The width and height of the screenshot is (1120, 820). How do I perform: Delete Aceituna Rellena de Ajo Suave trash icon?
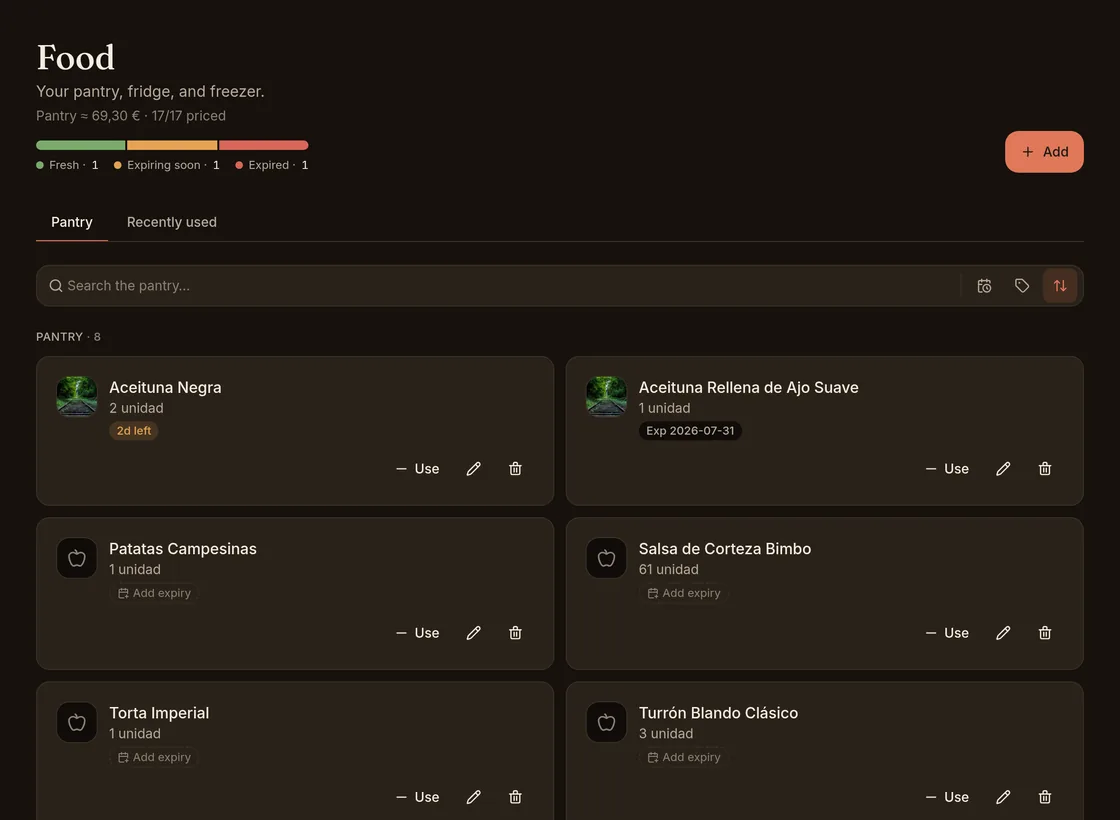(1044, 469)
